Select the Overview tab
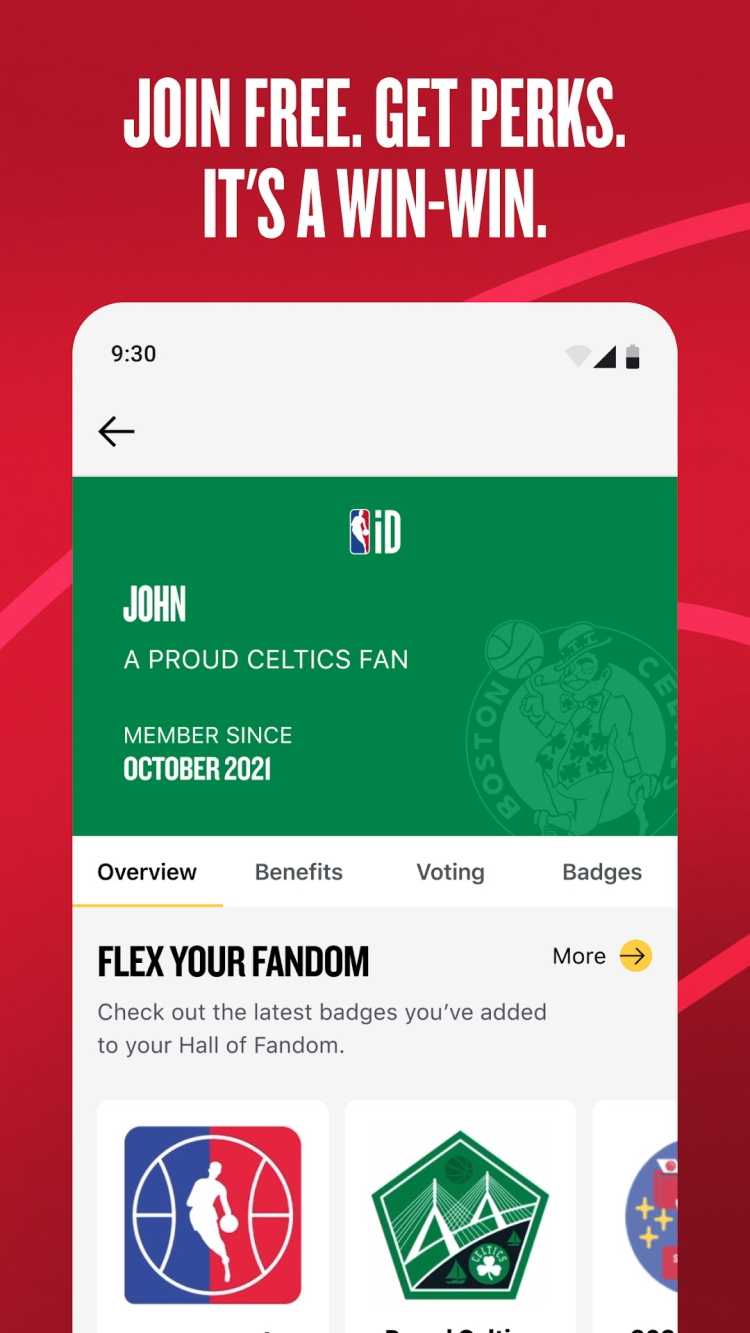The height and width of the screenshot is (1333, 750). 147,872
